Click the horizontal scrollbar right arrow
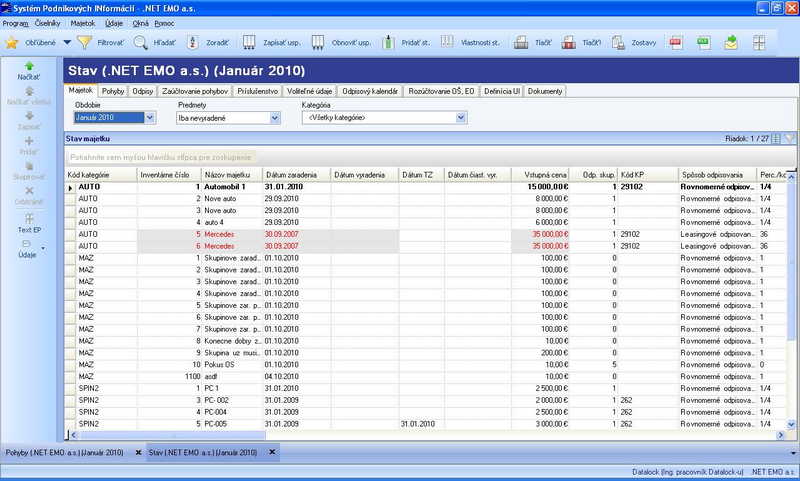 pos(781,435)
